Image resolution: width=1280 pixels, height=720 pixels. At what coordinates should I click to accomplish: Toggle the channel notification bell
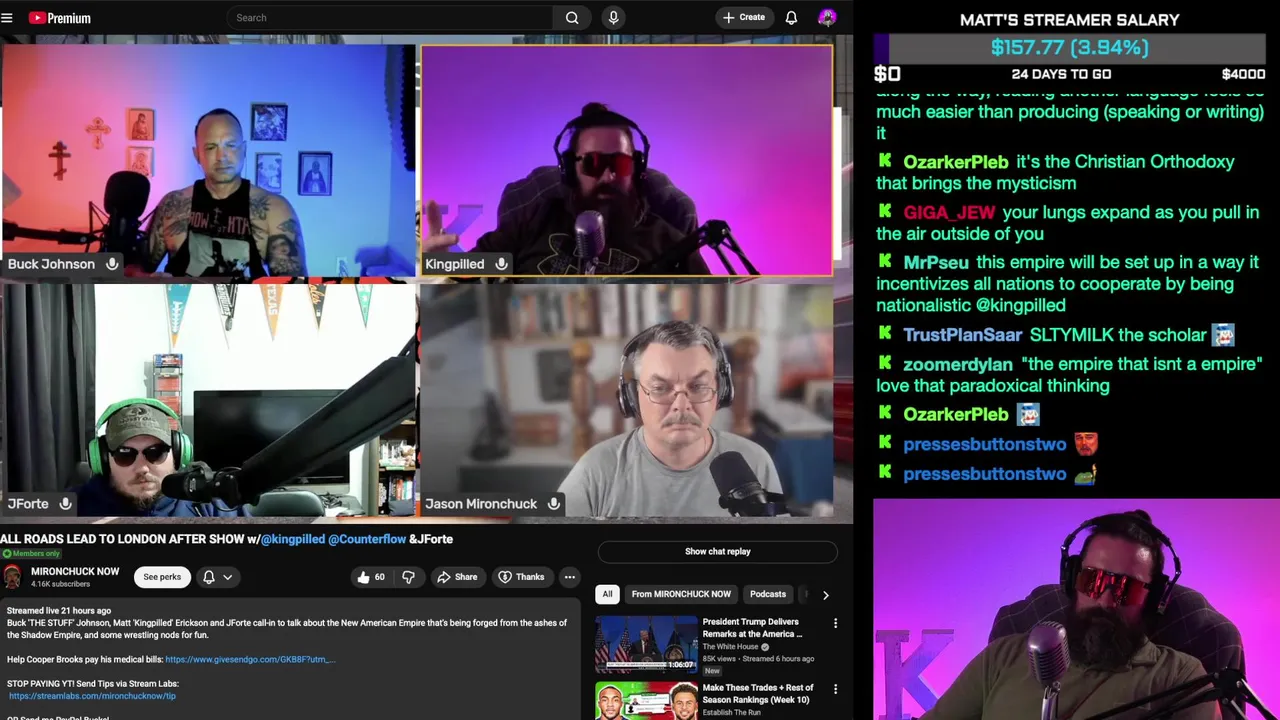[209, 577]
